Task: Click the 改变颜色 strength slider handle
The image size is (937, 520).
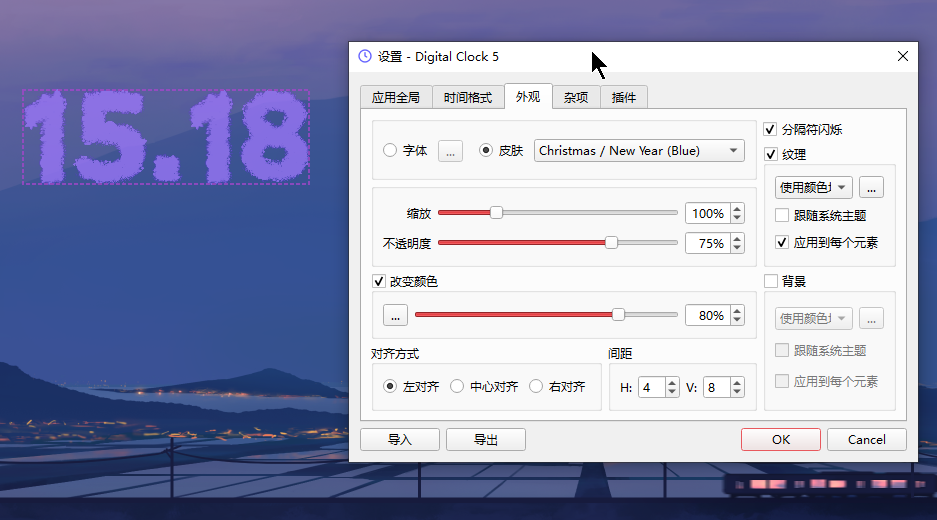Action: tap(618, 314)
